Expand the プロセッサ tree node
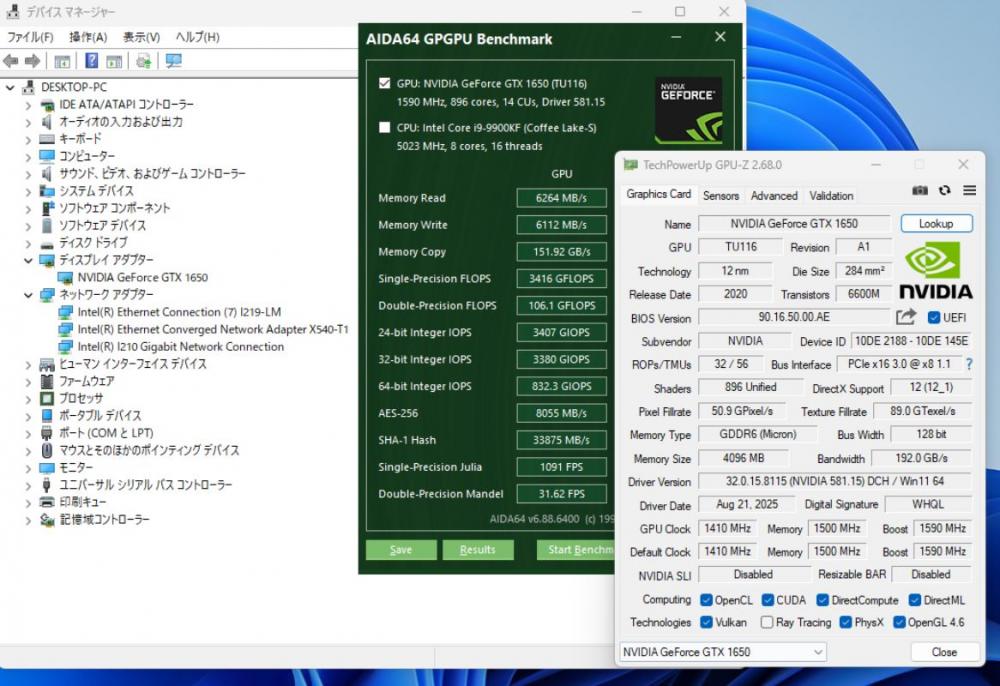Viewport: 1000px width, 686px height. 27,398
